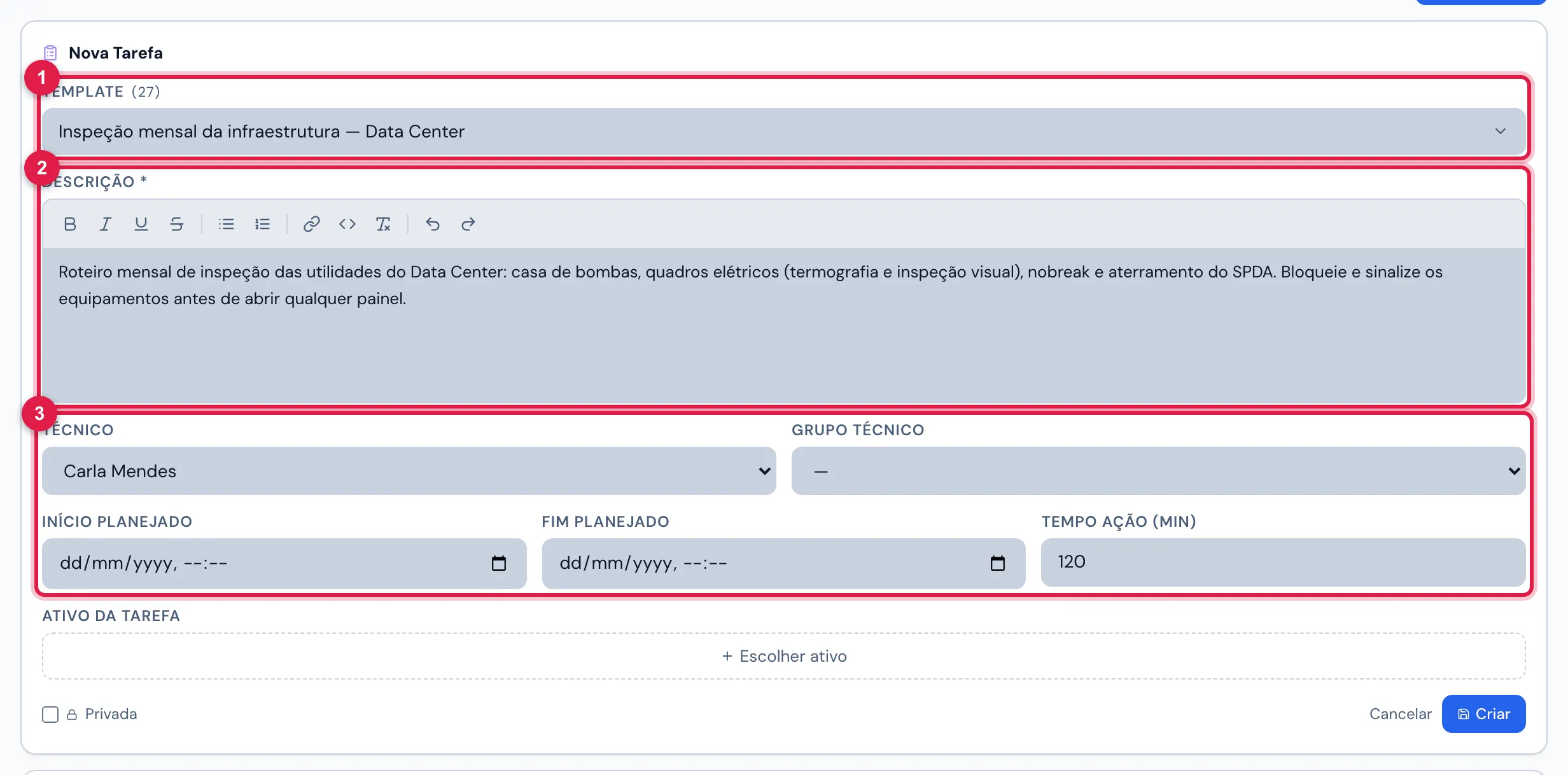Undo the last edit
This screenshot has width=1568, height=775.
point(433,224)
